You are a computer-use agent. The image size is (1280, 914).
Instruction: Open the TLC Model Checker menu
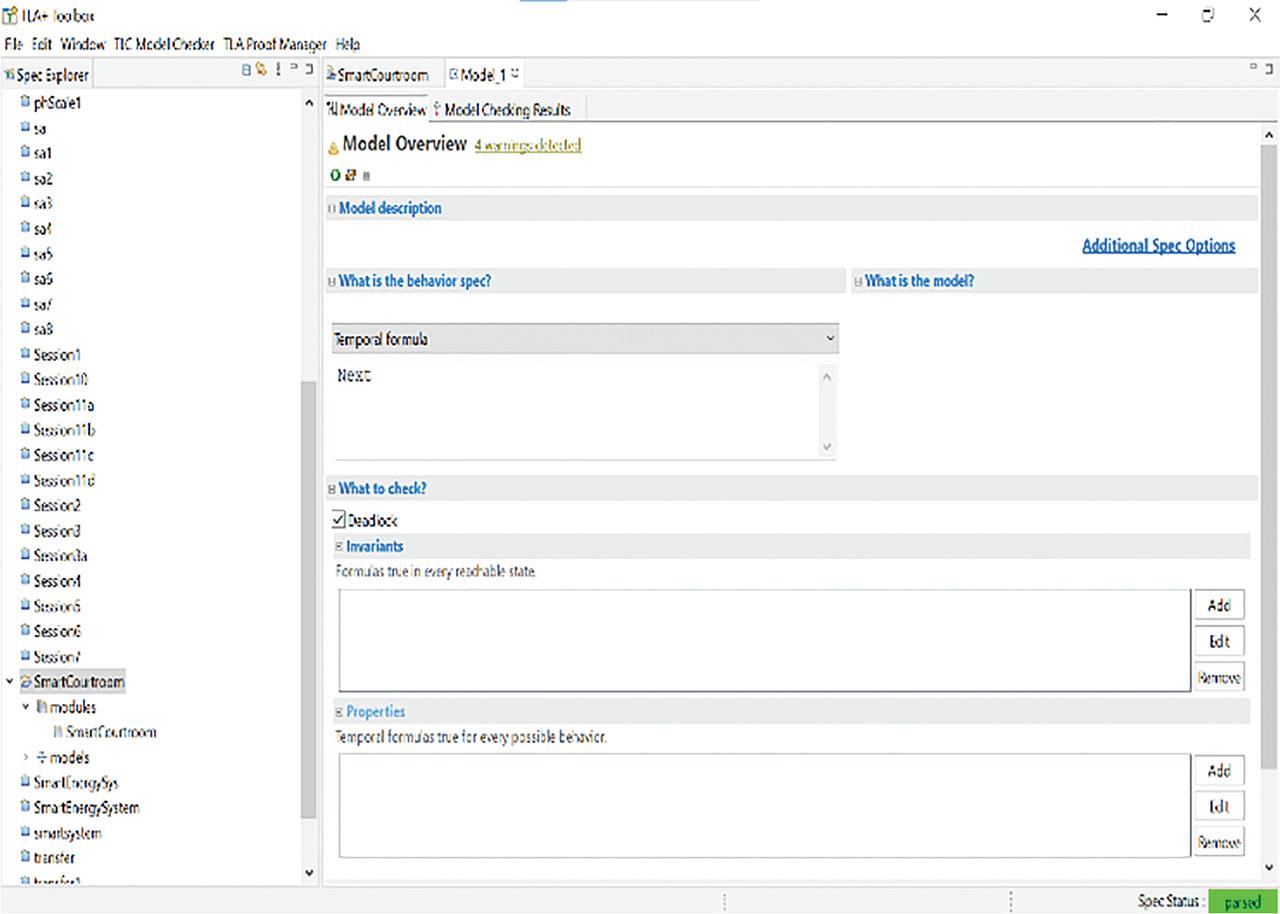(x=164, y=44)
